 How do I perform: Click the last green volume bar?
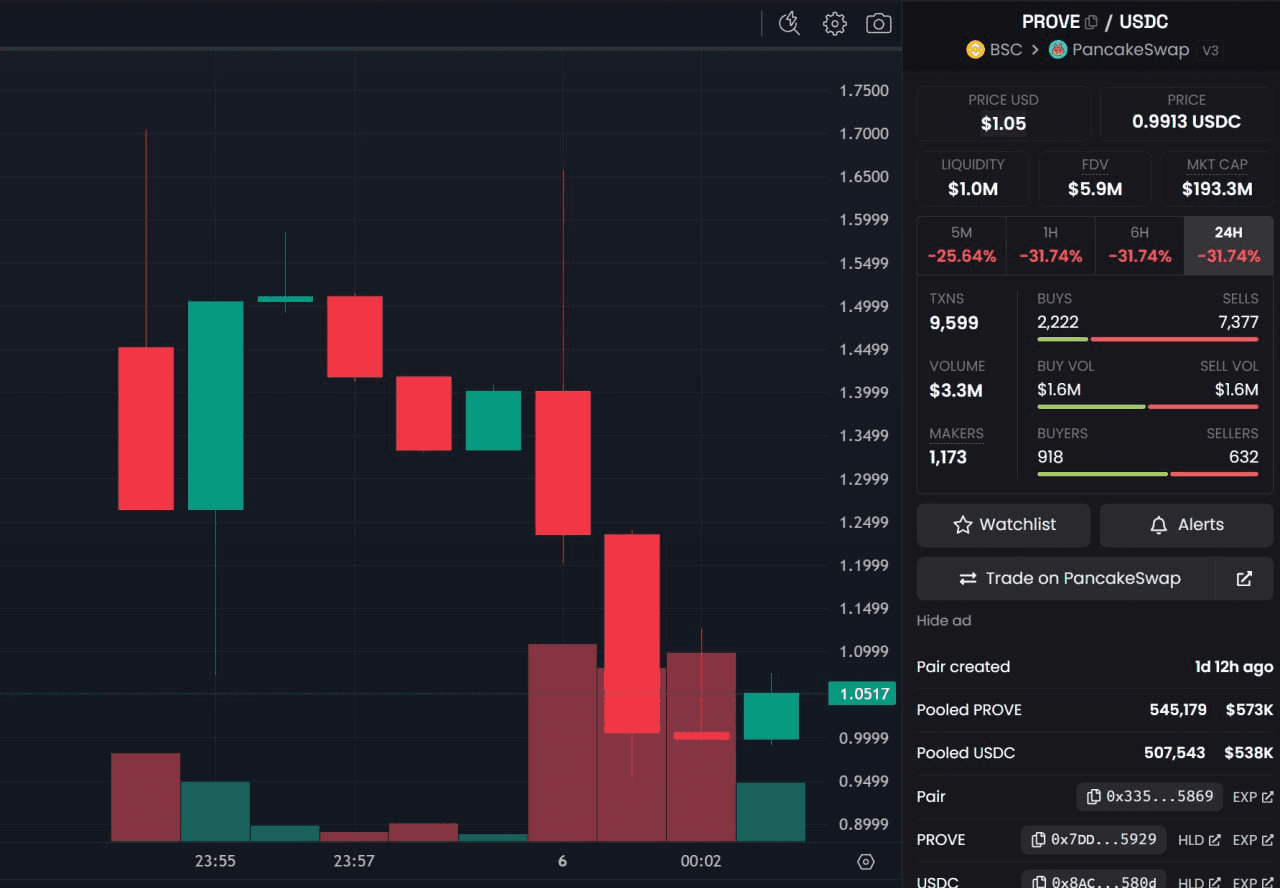click(771, 812)
